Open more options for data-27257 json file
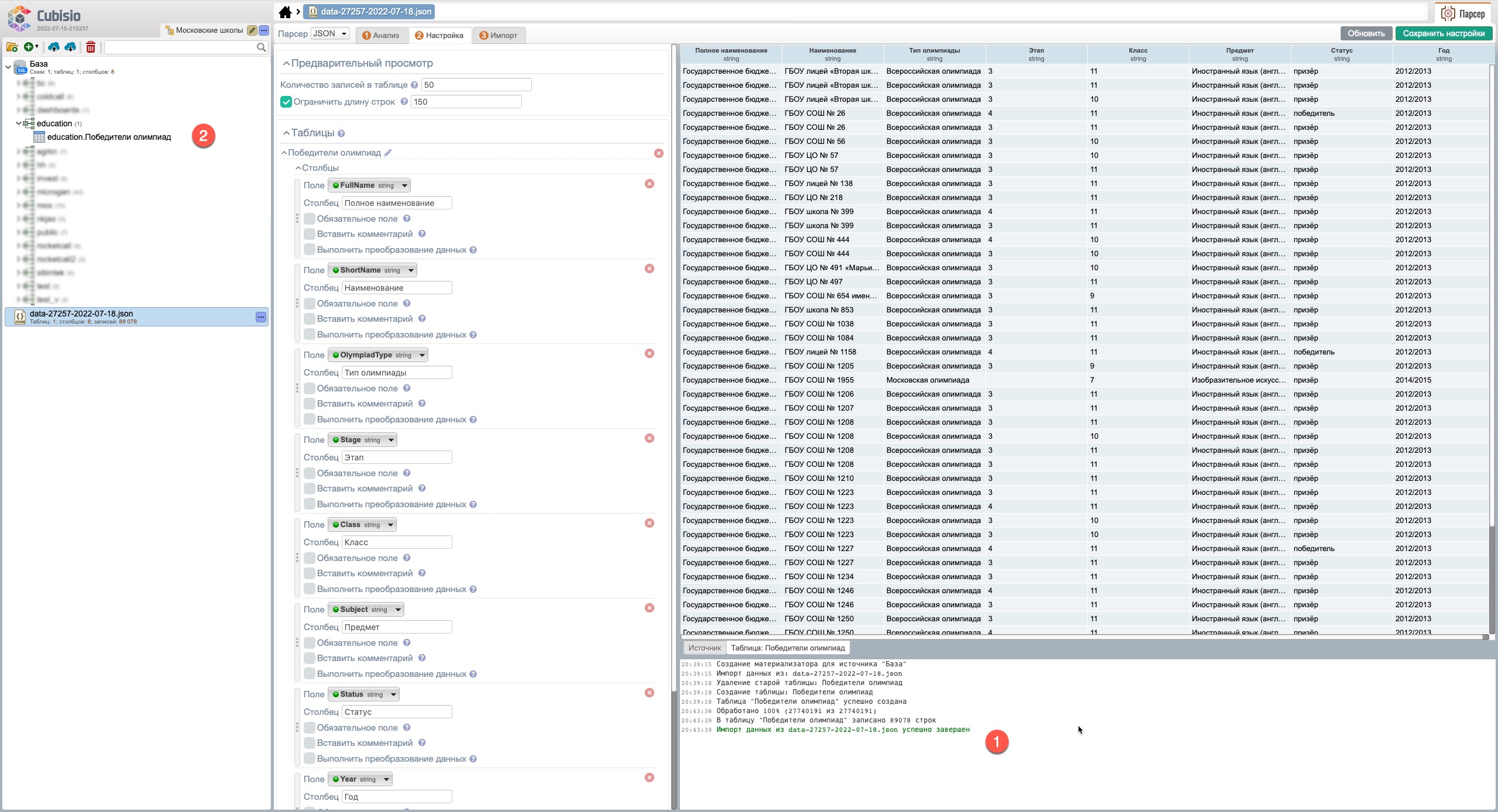Image resolution: width=1498 pixels, height=812 pixels. tap(261, 317)
